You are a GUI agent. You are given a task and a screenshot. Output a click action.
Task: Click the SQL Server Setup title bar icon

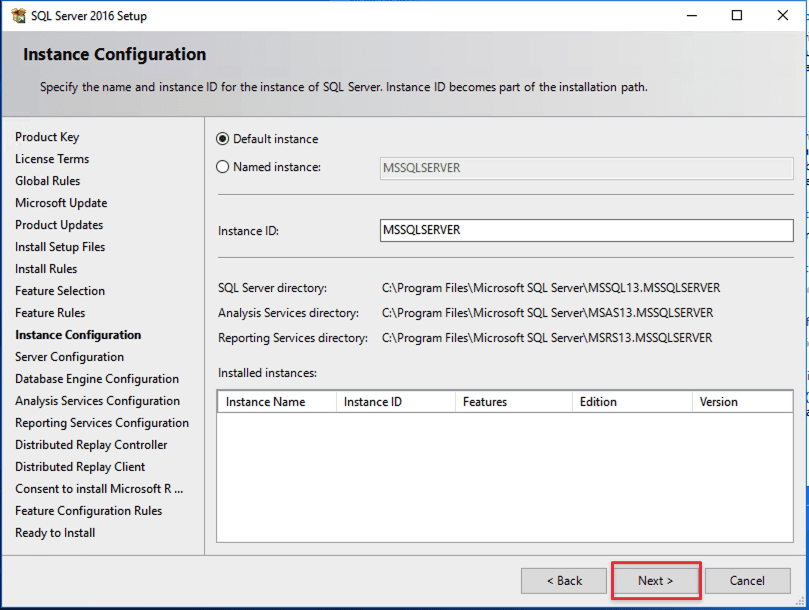[18, 16]
